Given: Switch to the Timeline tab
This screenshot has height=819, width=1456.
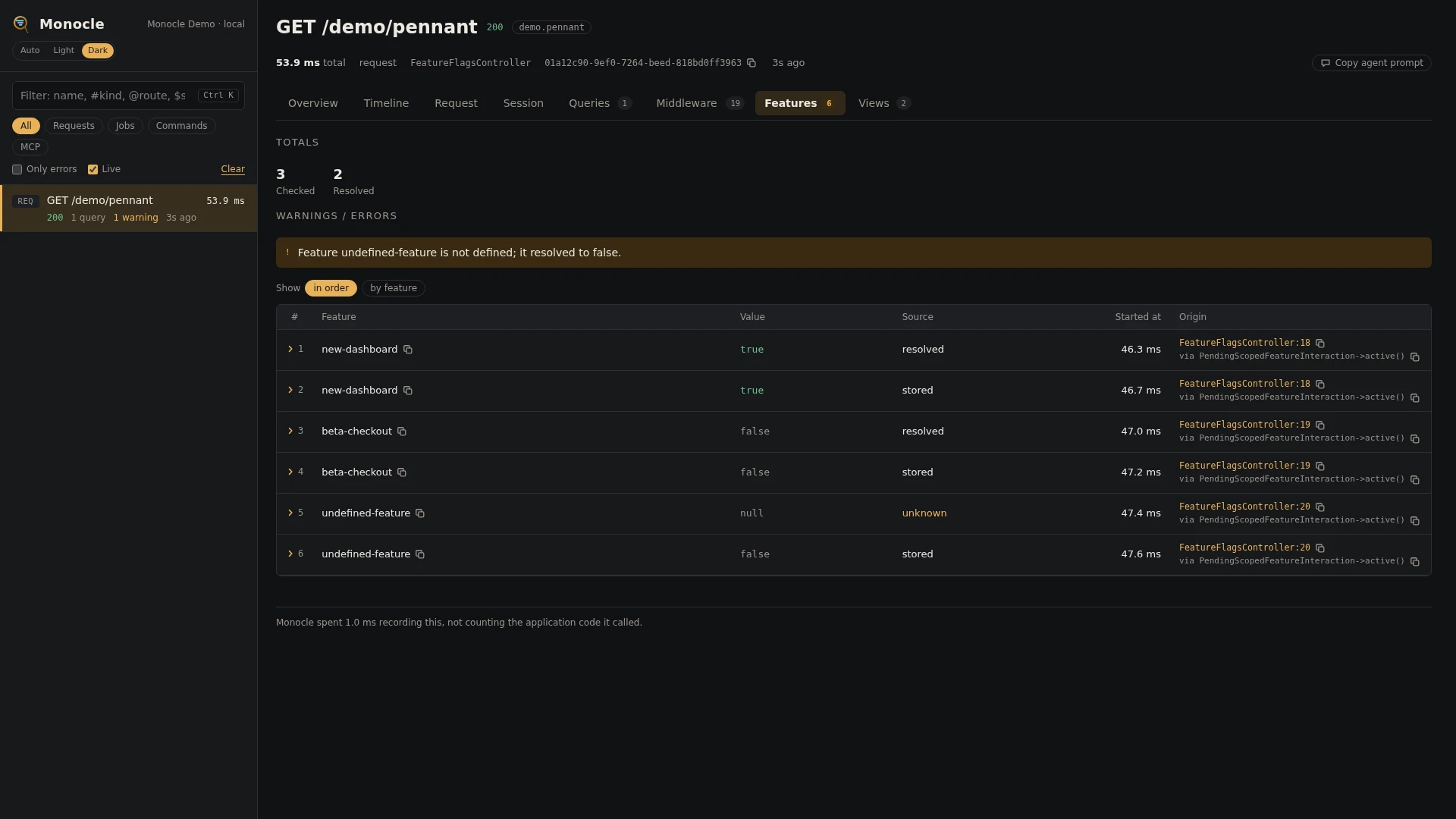Looking at the screenshot, I should pos(386,103).
